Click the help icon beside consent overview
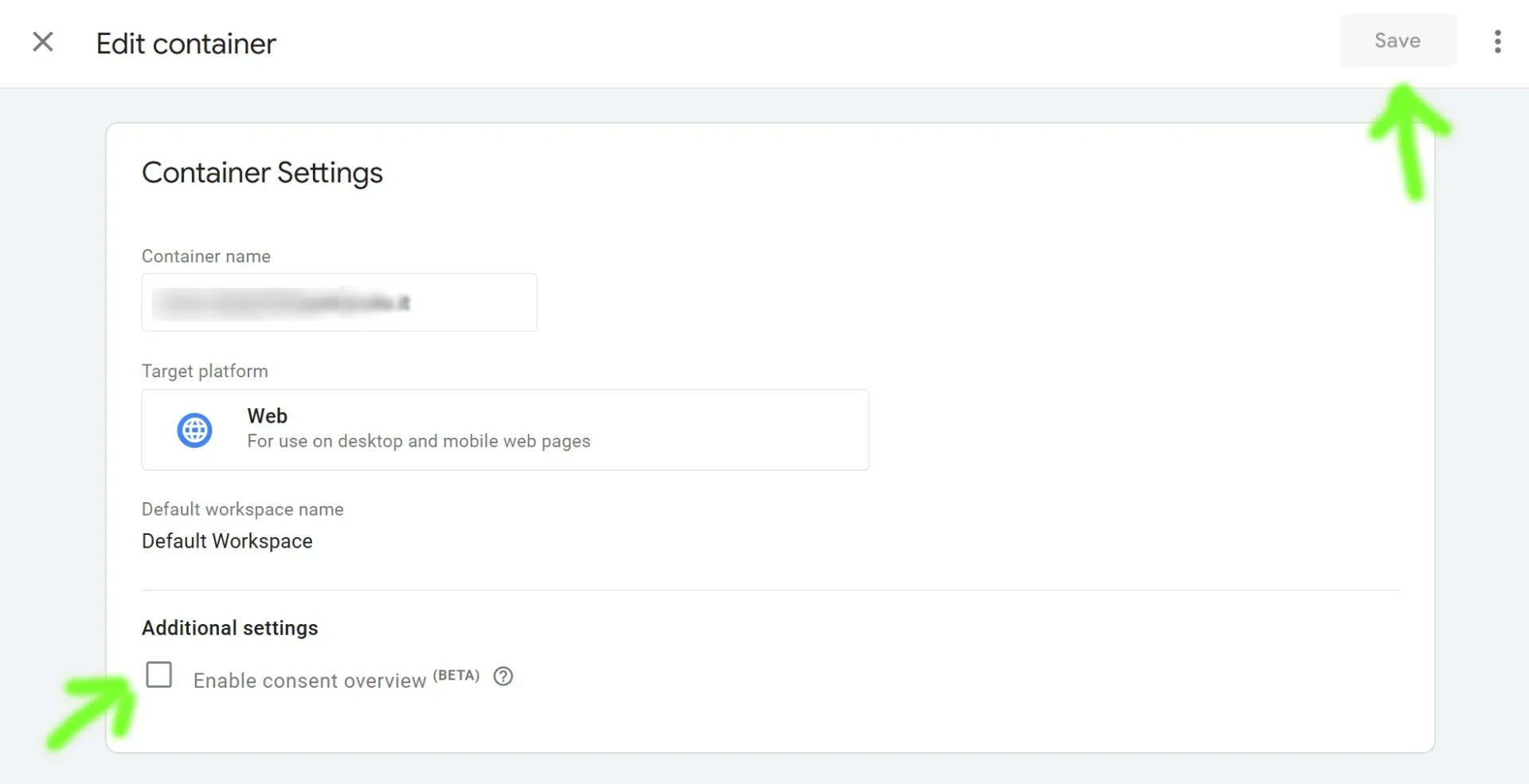 502,677
